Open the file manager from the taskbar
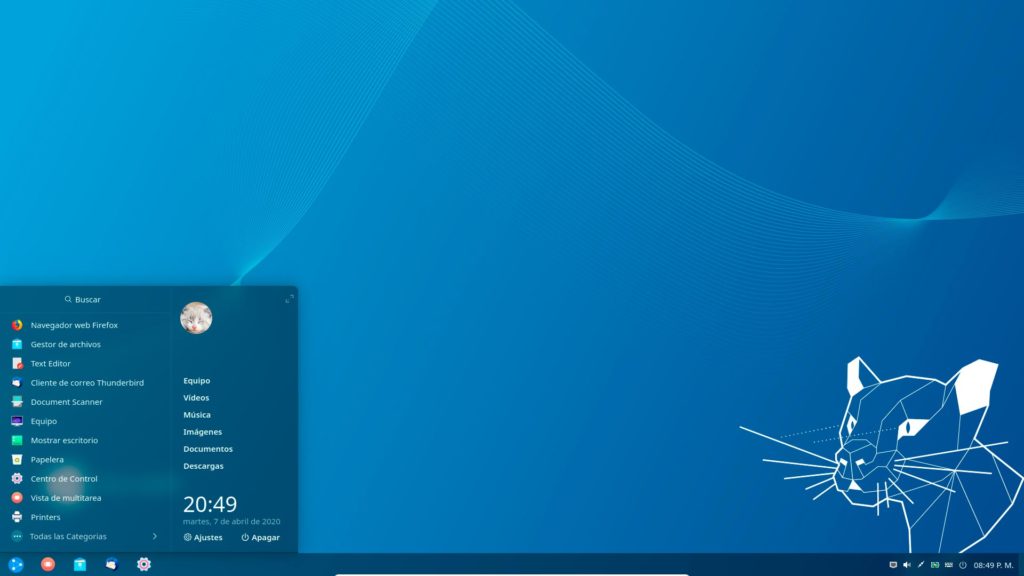The height and width of the screenshot is (576, 1024). pyautogui.click(x=80, y=564)
